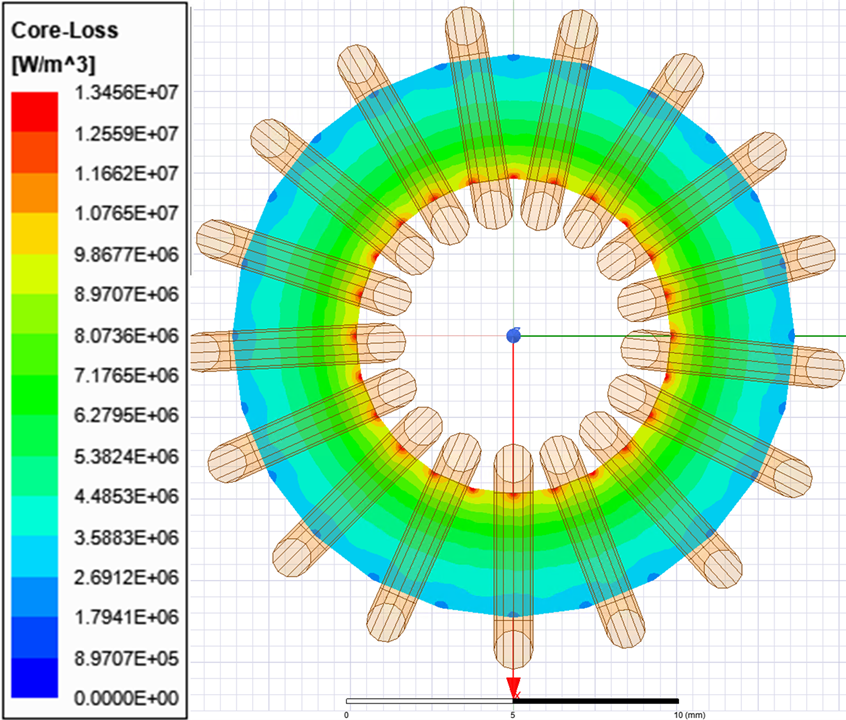Screen dimensions: 846x720
Task: Click yellow legend band above 9.8677E+06
Action: pos(33,233)
